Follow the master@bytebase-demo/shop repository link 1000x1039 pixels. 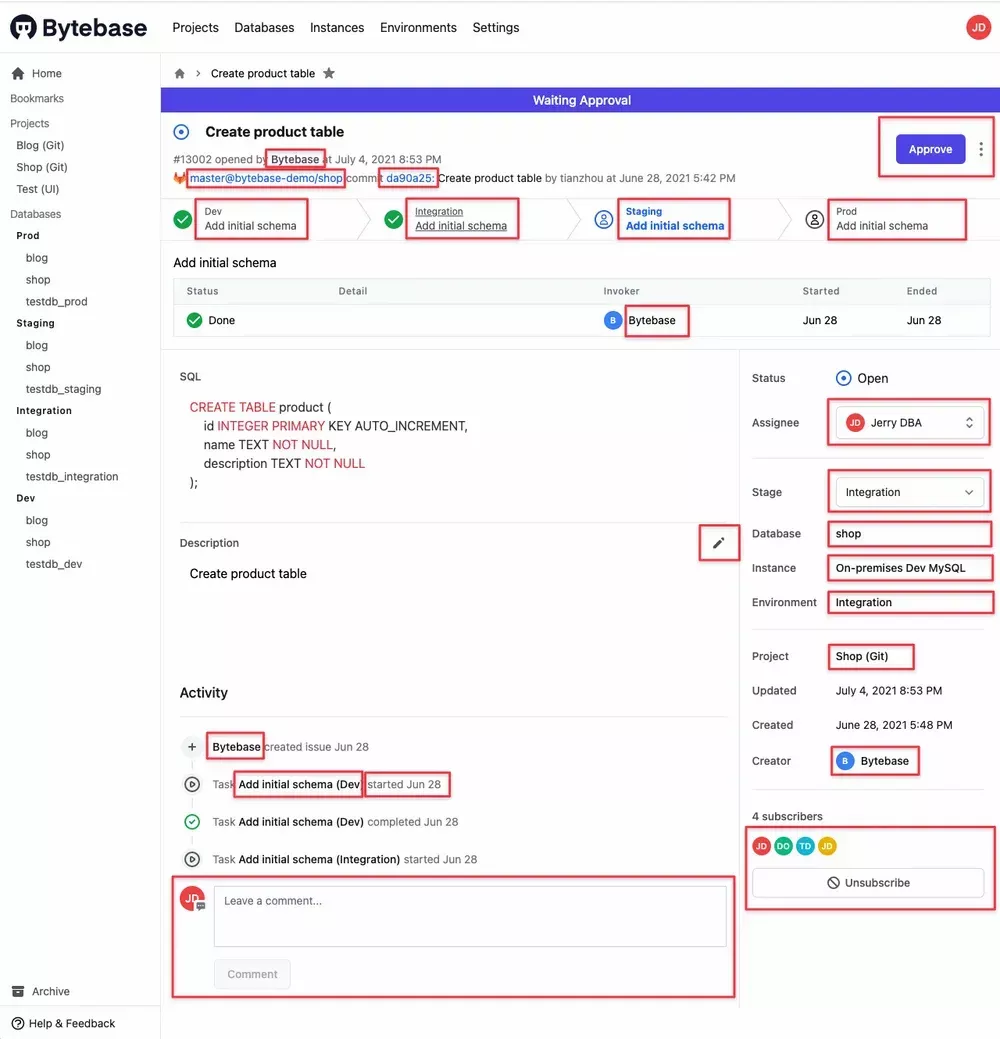click(x=266, y=178)
